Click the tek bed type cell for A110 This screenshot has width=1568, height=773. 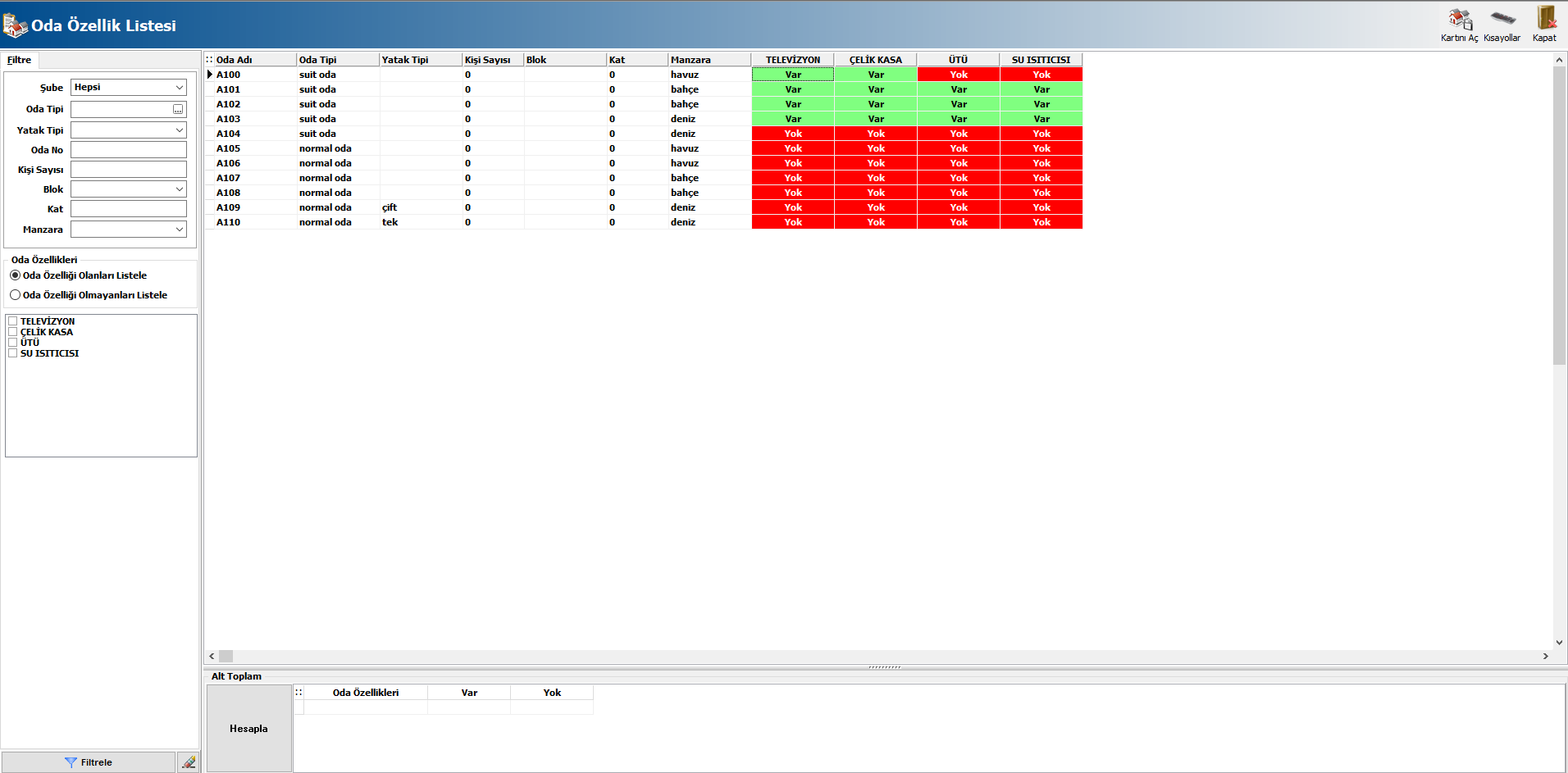[421, 222]
